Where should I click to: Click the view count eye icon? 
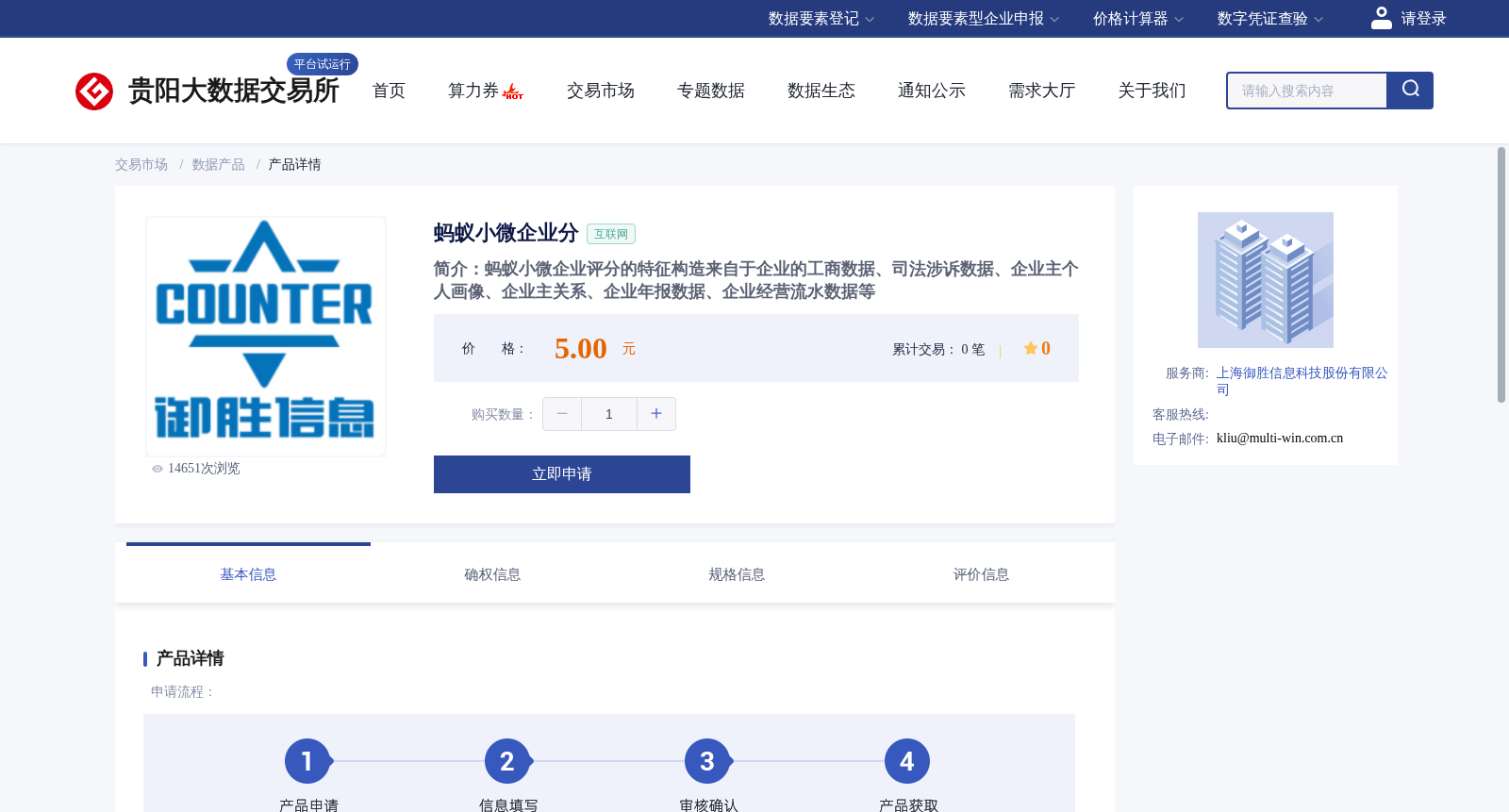(158, 469)
